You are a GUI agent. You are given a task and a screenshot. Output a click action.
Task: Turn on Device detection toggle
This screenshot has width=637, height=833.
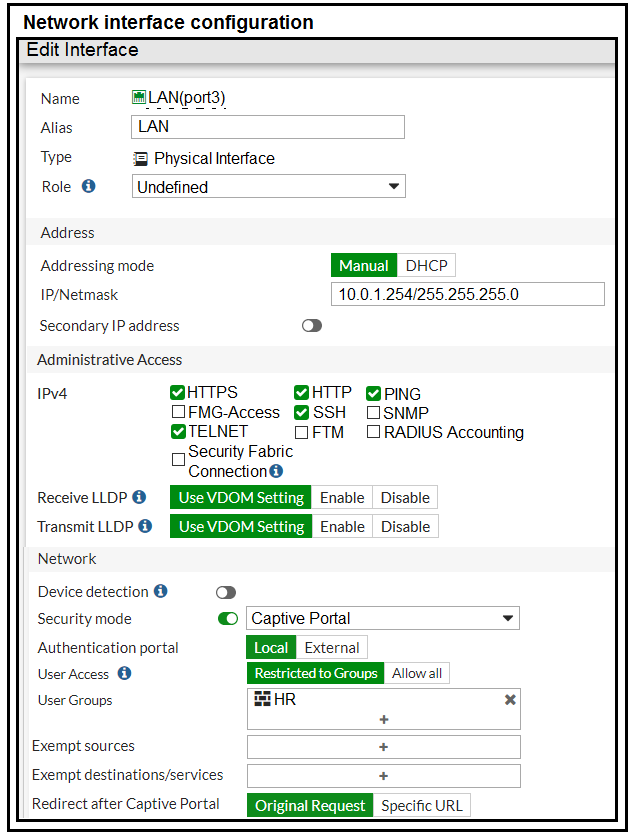point(227,592)
